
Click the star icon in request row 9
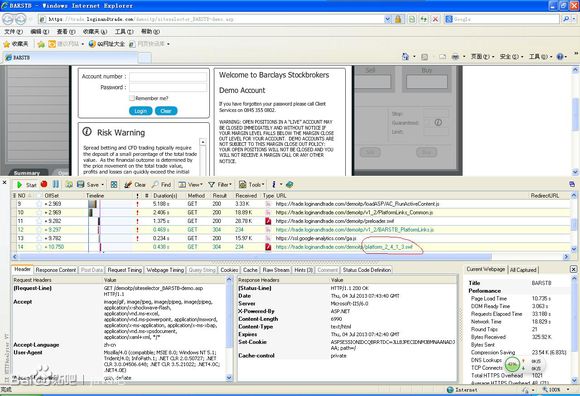(x=39, y=204)
